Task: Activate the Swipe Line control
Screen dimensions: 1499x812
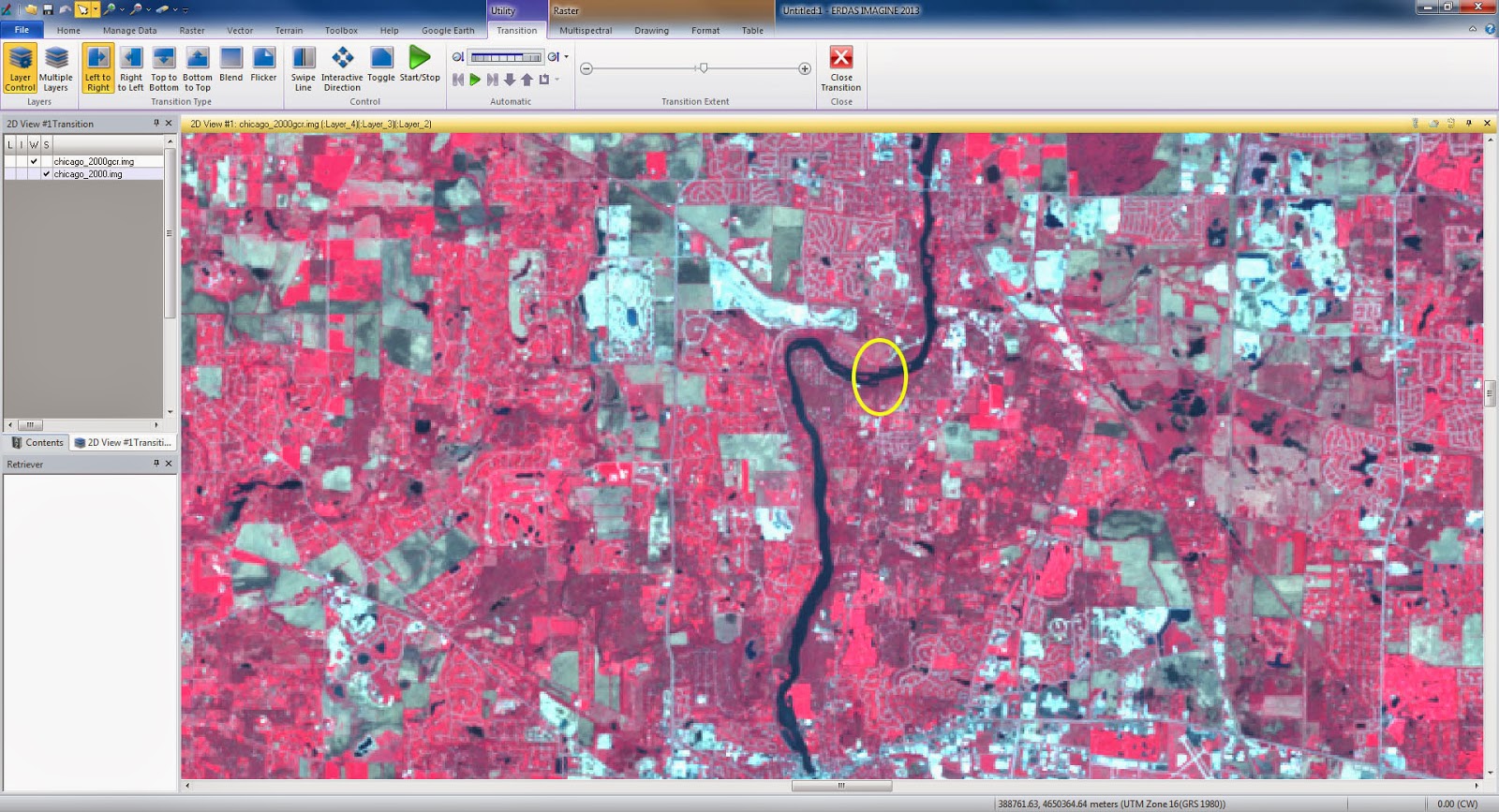Action: [x=303, y=68]
